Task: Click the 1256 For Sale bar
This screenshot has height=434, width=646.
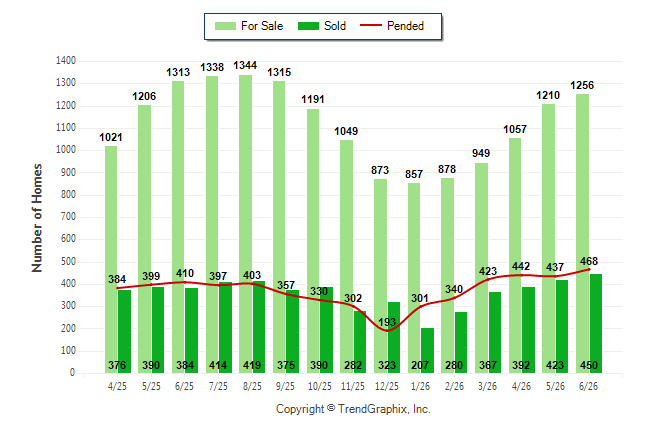Action: click(583, 234)
